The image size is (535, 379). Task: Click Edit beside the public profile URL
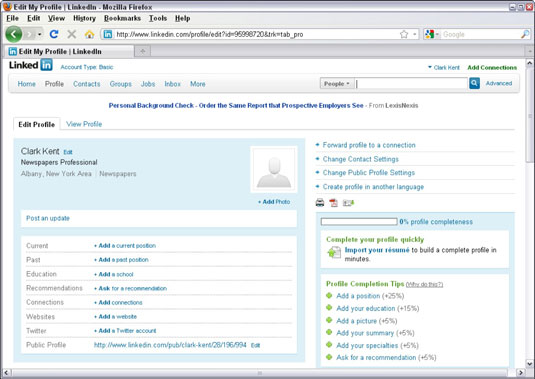click(256, 346)
